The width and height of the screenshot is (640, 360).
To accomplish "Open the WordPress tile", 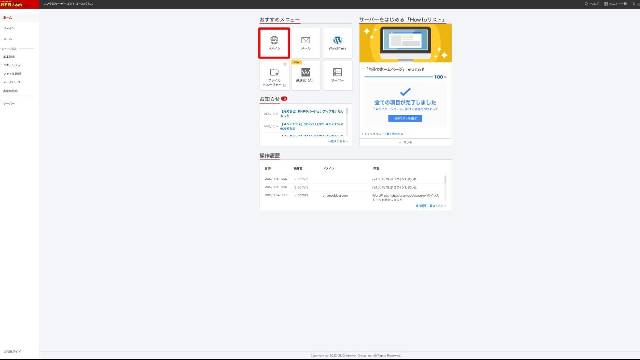I will [x=337, y=43].
